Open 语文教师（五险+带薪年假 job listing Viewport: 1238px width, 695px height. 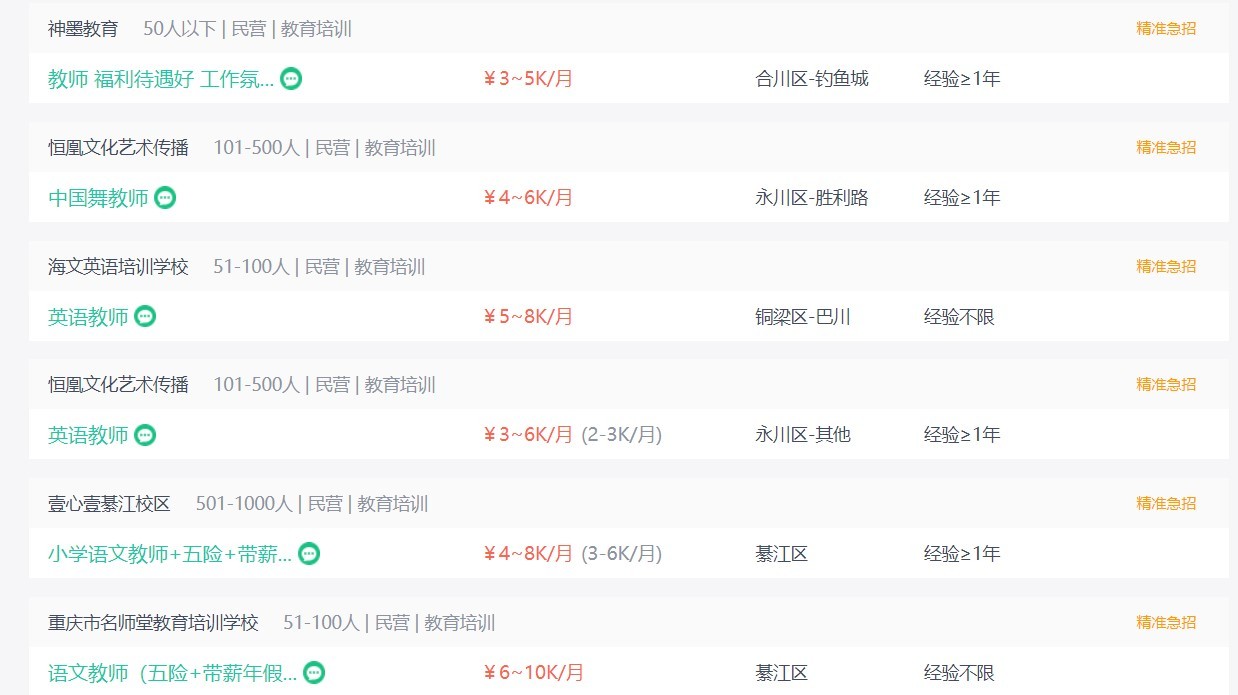(x=173, y=673)
